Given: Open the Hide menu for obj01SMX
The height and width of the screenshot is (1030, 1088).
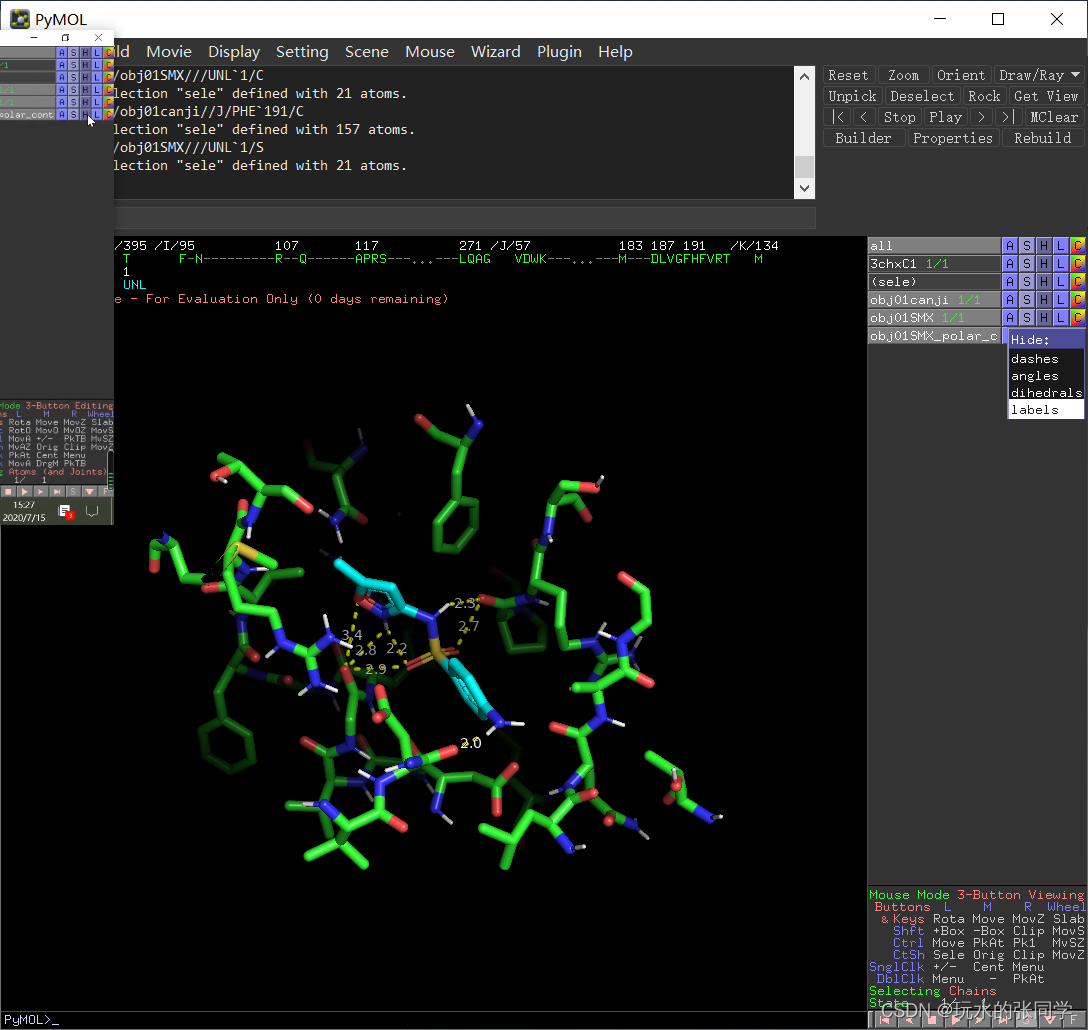Looking at the screenshot, I should 1043,318.
